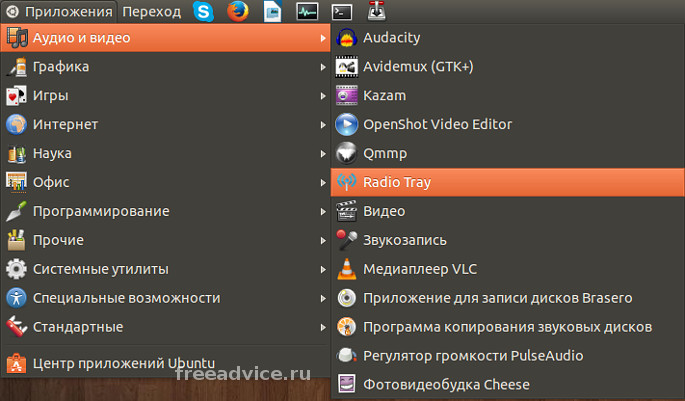
Task: Click the Brasero disc icon
Action: coord(346,298)
